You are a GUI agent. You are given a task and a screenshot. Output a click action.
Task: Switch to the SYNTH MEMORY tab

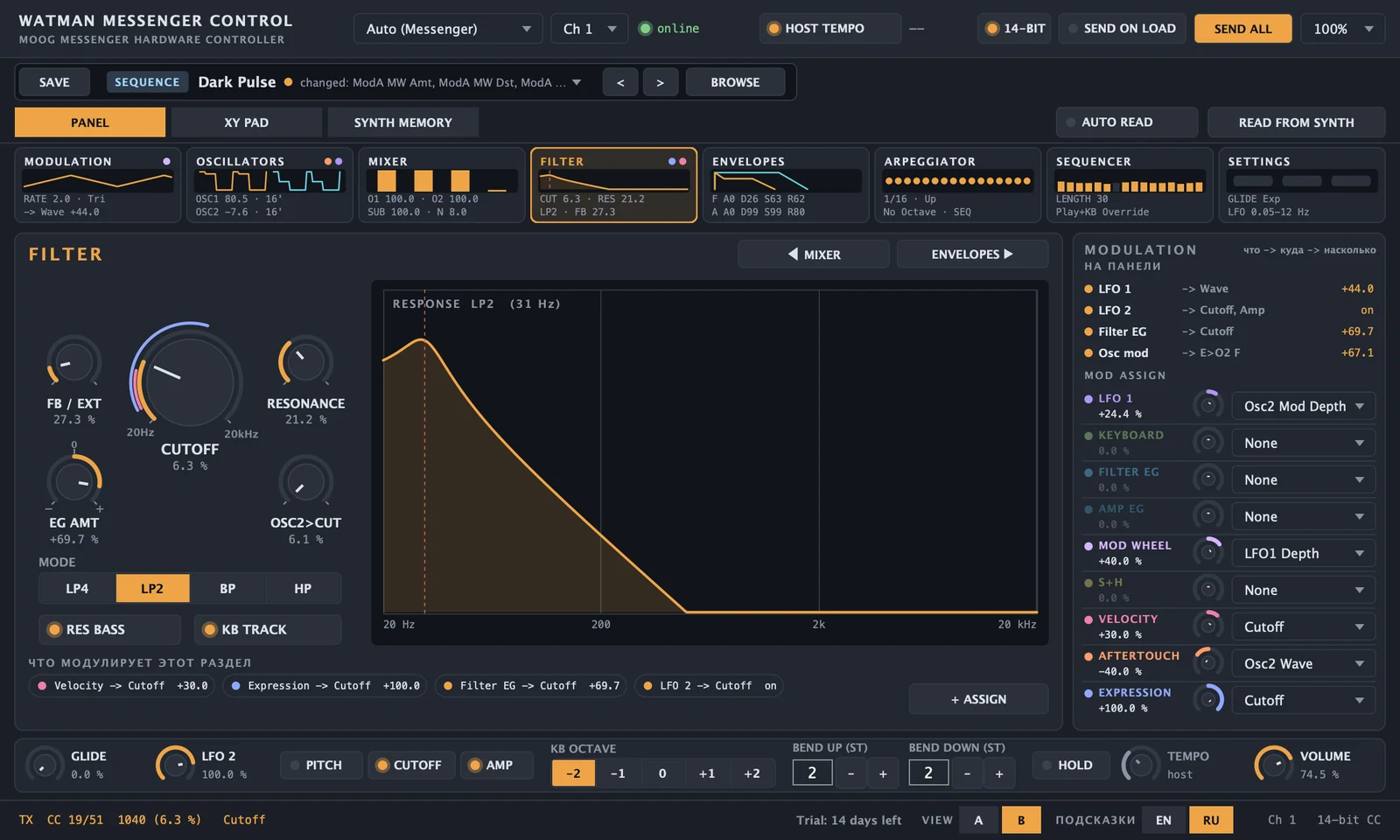coord(402,122)
